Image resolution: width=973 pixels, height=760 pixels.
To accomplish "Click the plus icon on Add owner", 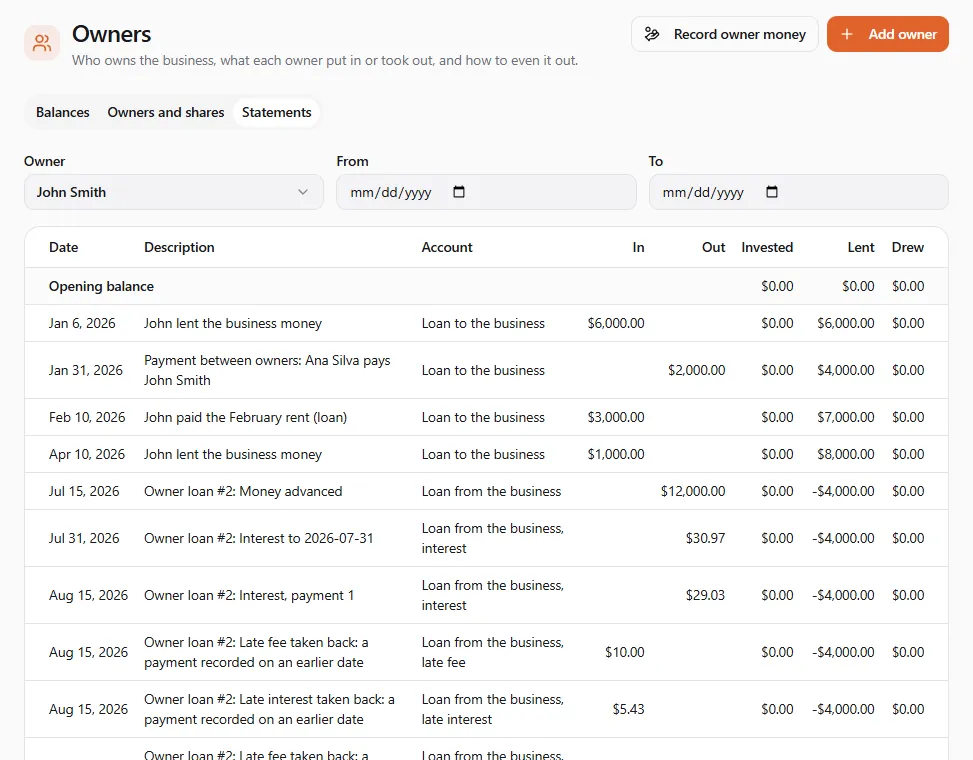I will [846, 34].
